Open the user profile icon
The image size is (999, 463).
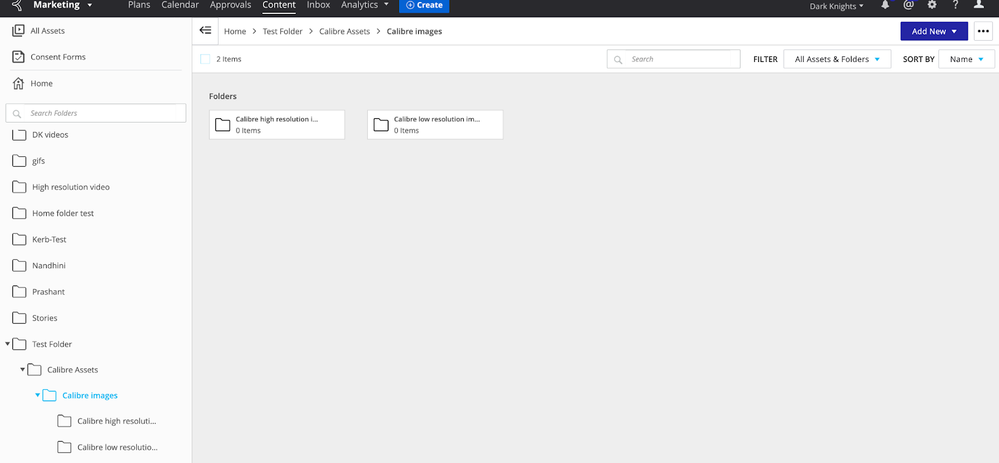coord(979,5)
